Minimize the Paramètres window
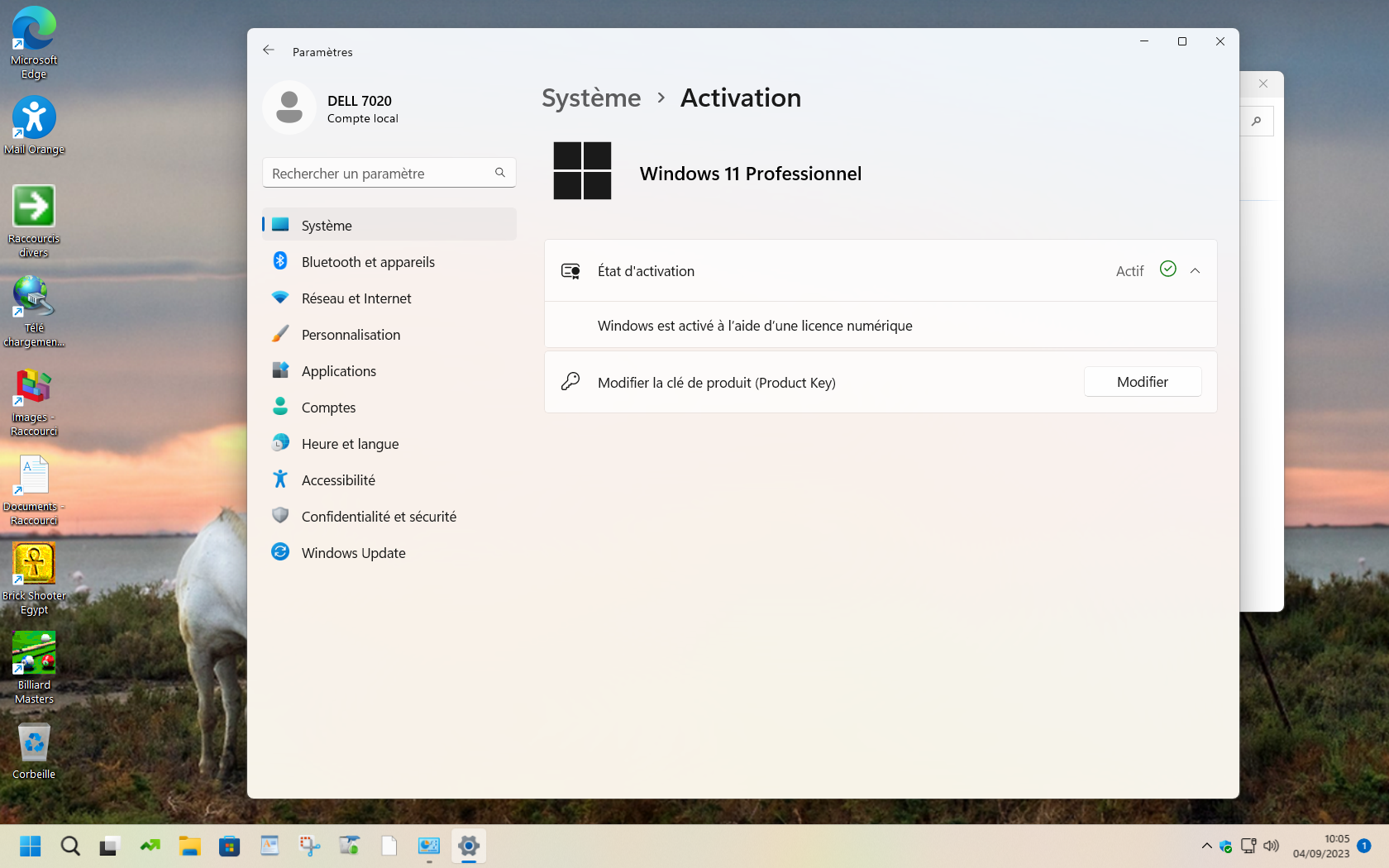Viewport: 1389px width, 868px height. tap(1144, 41)
